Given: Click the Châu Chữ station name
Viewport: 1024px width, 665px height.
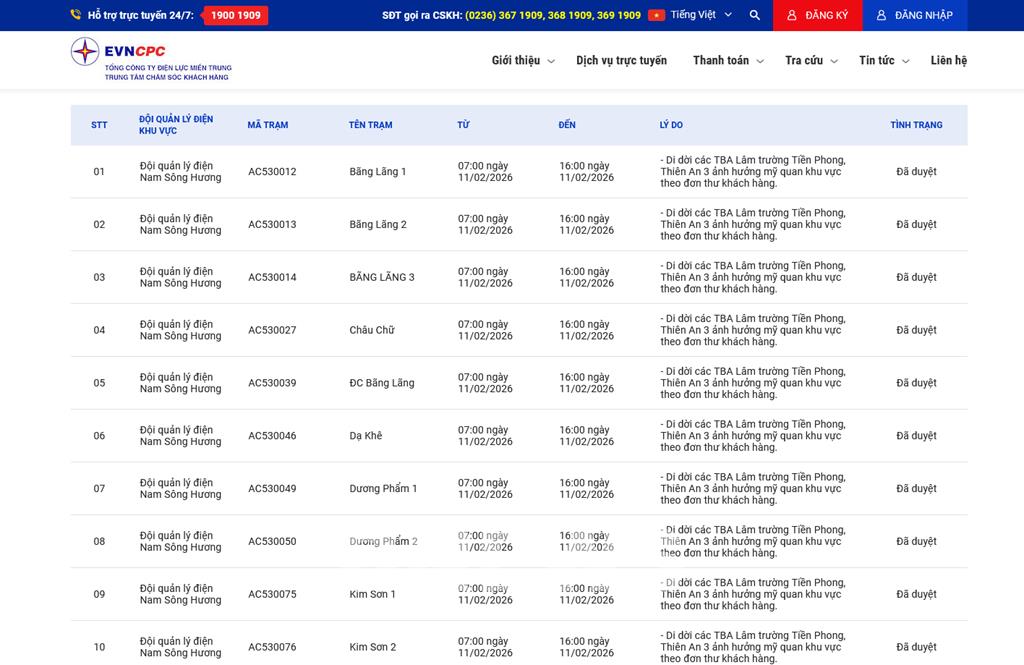Looking at the screenshot, I should 372,330.
